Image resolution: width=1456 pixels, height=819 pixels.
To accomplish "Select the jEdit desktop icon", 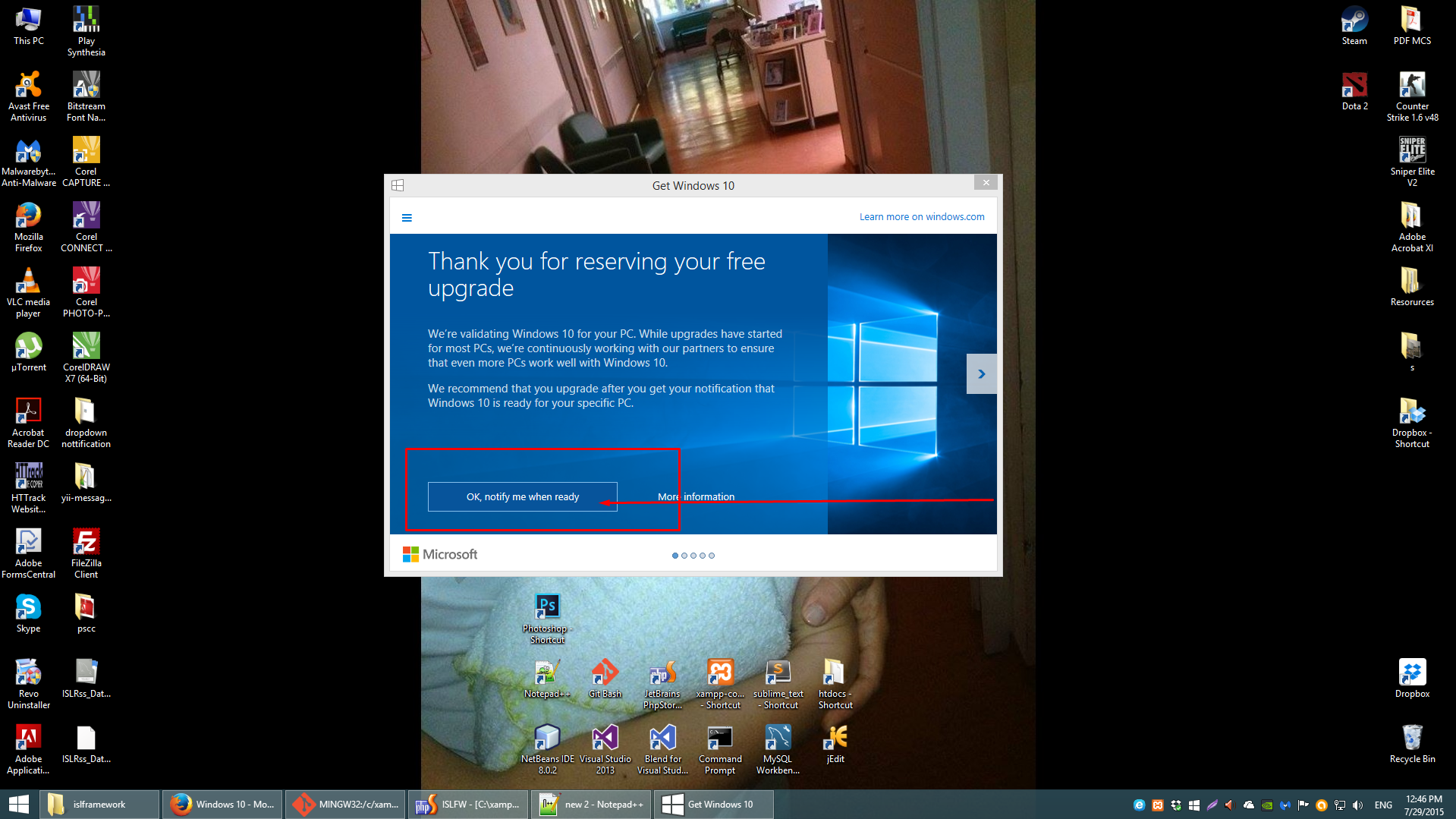I will click(835, 744).
